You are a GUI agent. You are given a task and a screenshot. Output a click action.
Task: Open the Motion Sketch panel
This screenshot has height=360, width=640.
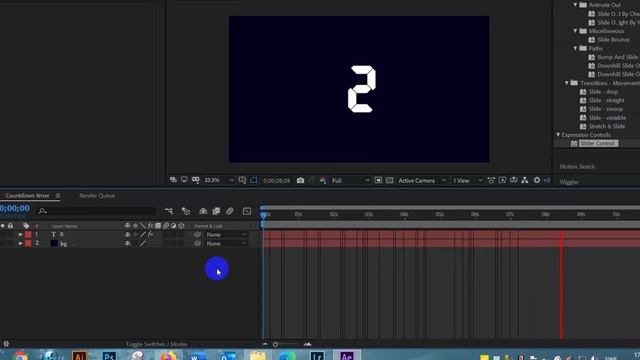click(x=577, y=167)
